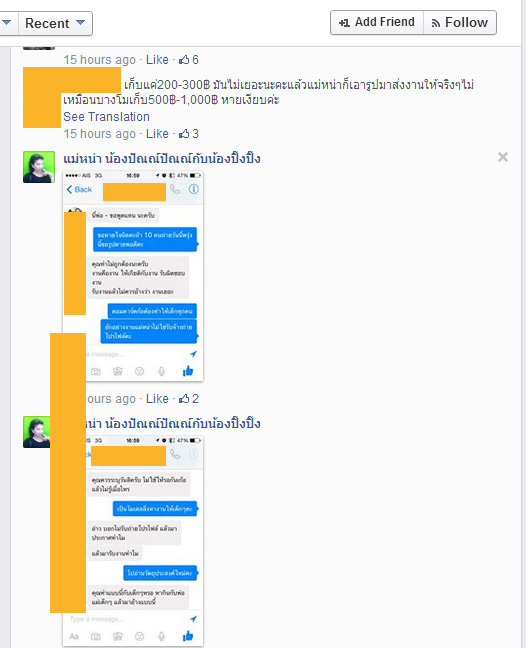
Task: Click the Add Friend button
Action: (377, 22)
